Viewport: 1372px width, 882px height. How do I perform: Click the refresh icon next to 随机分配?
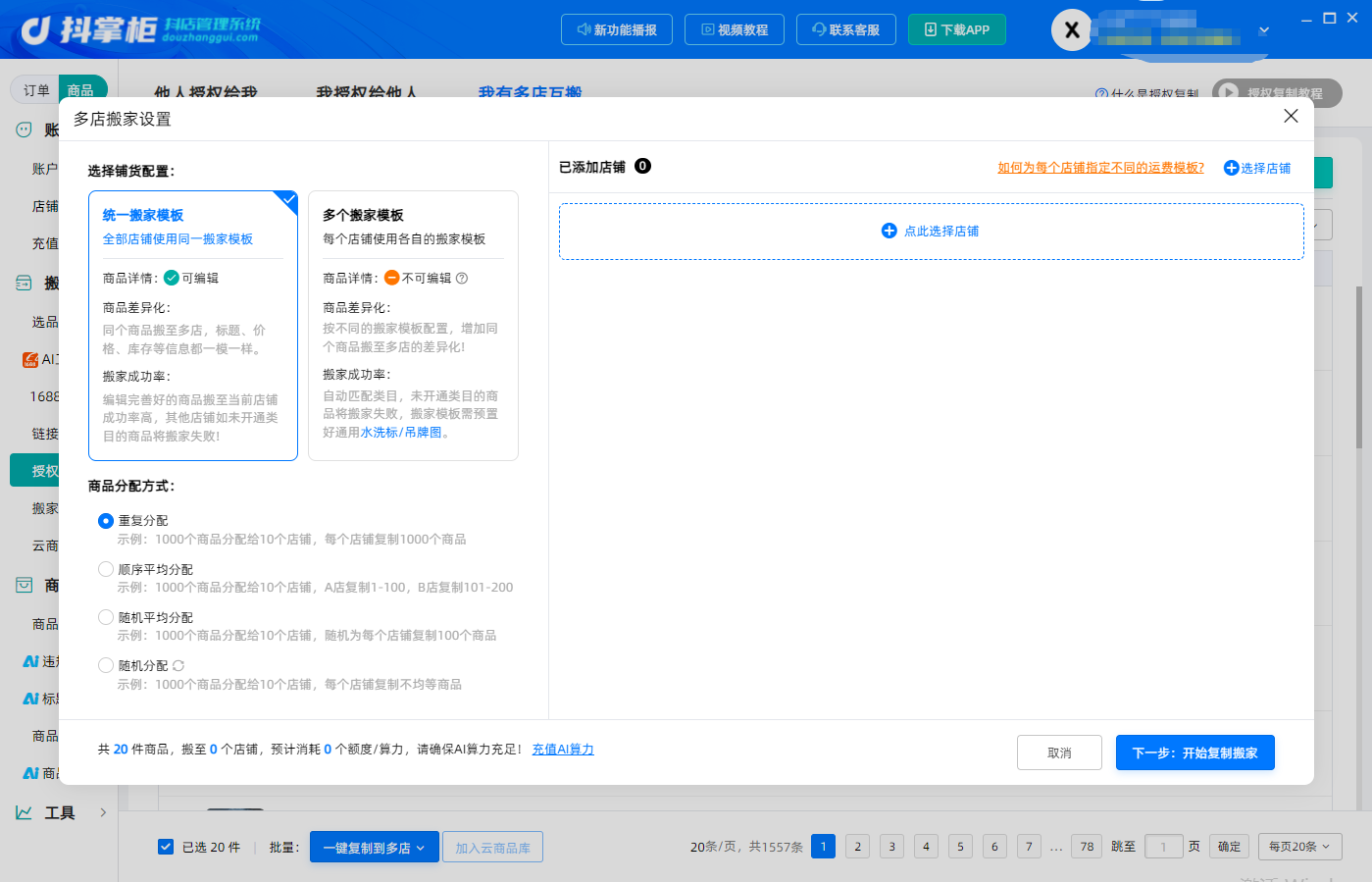[178, 666]
